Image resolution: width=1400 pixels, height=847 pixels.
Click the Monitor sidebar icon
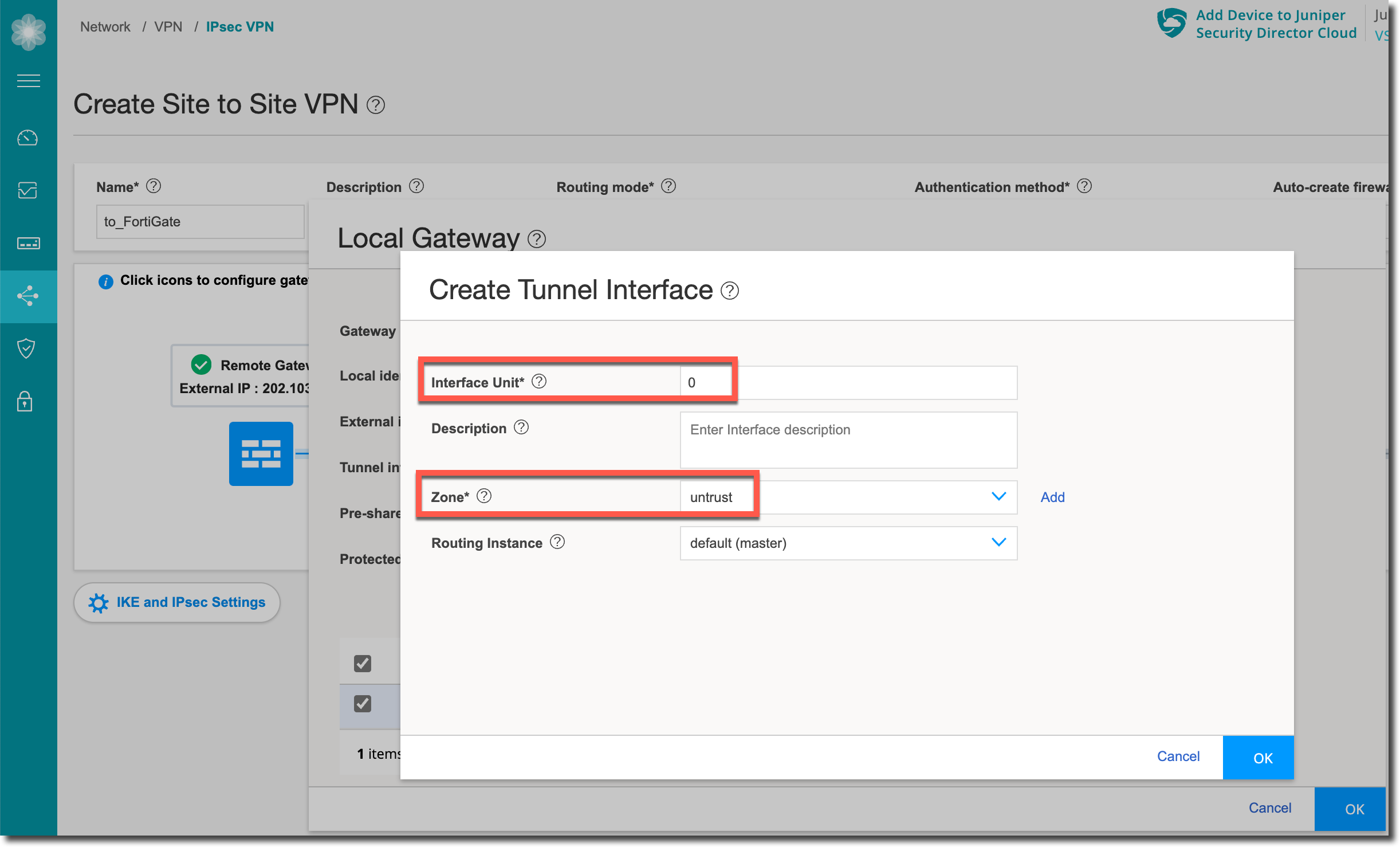tap(27, 190)
